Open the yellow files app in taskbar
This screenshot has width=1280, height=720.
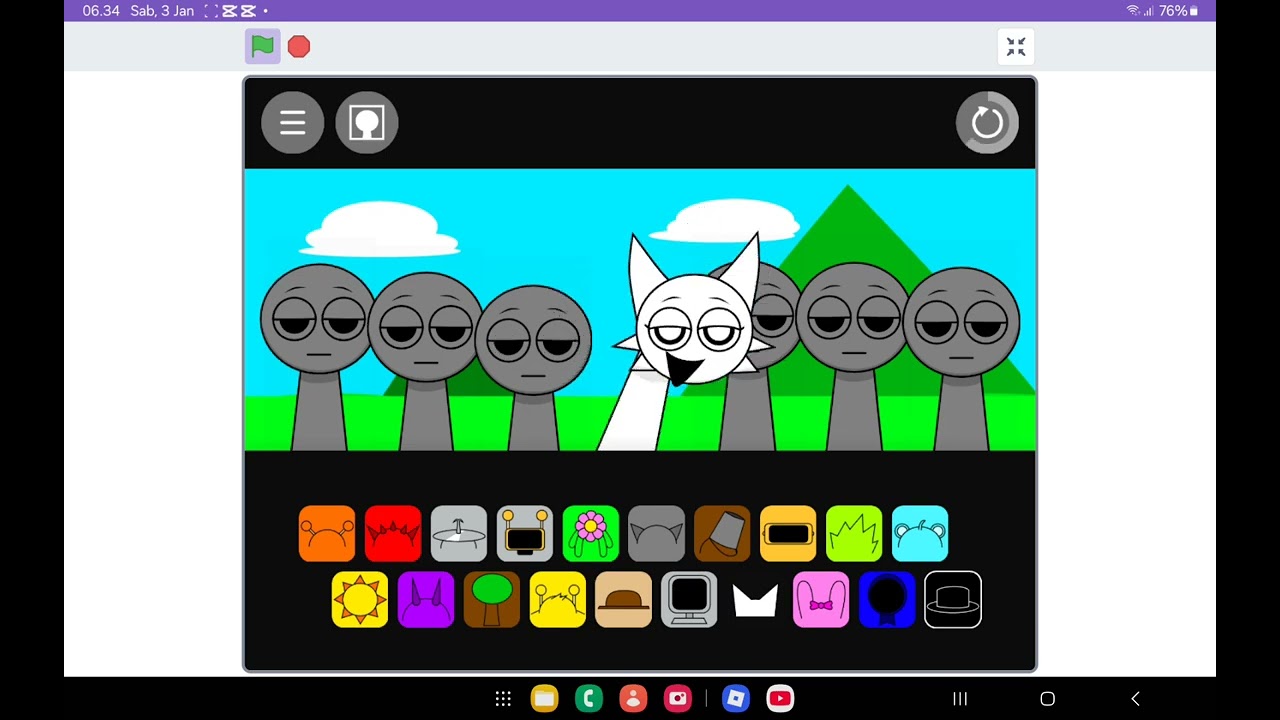(x=544, y=699)
